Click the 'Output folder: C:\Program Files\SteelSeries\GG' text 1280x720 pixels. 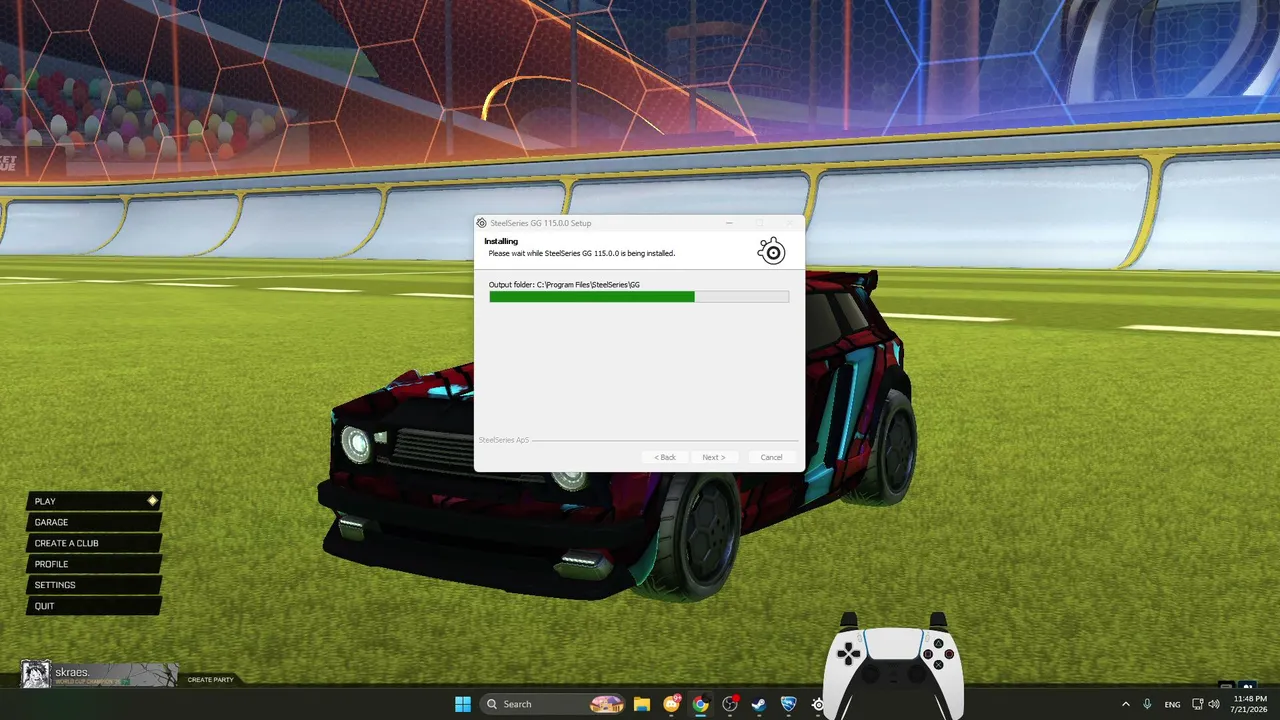pos(564,285)
